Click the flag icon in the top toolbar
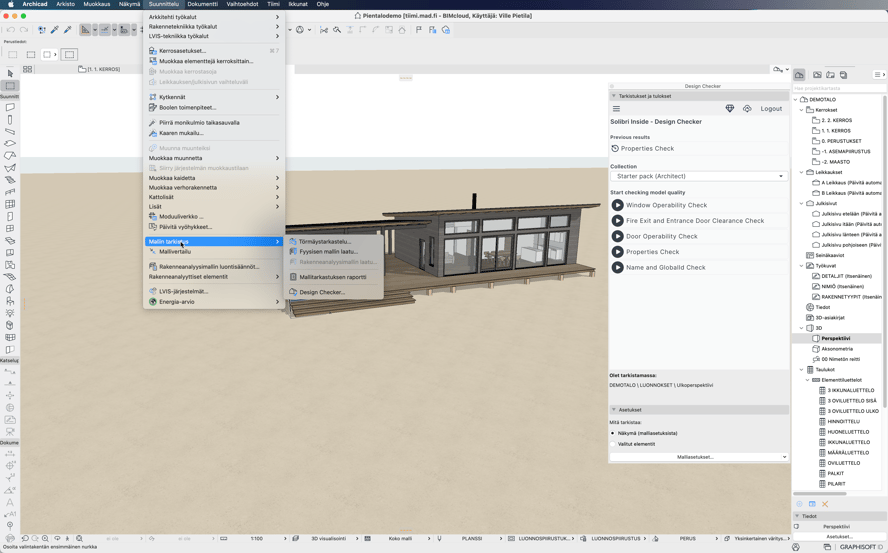888x553 pixels. (419, 30)
